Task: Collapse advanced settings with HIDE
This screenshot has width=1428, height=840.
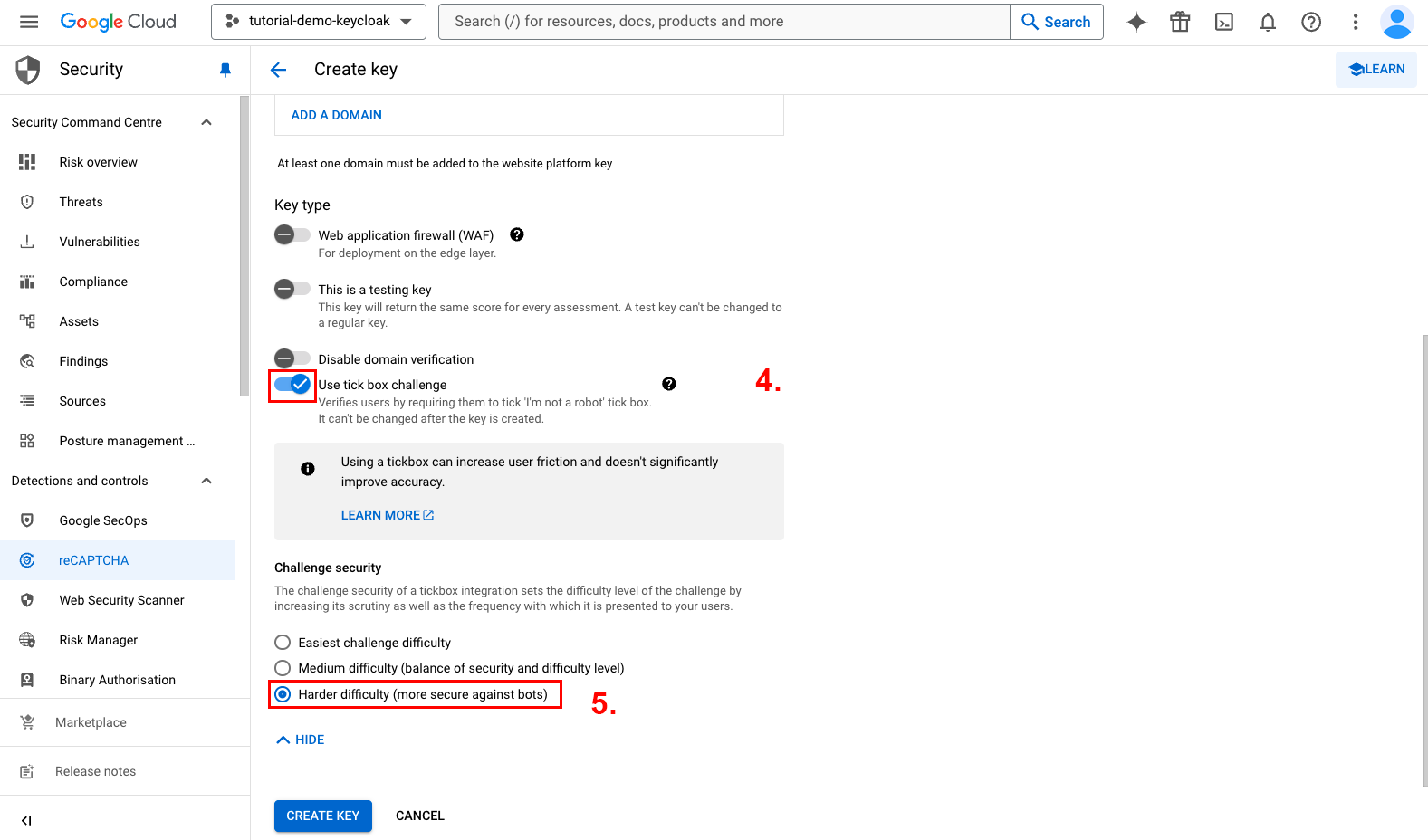Action: coord(300,740)
